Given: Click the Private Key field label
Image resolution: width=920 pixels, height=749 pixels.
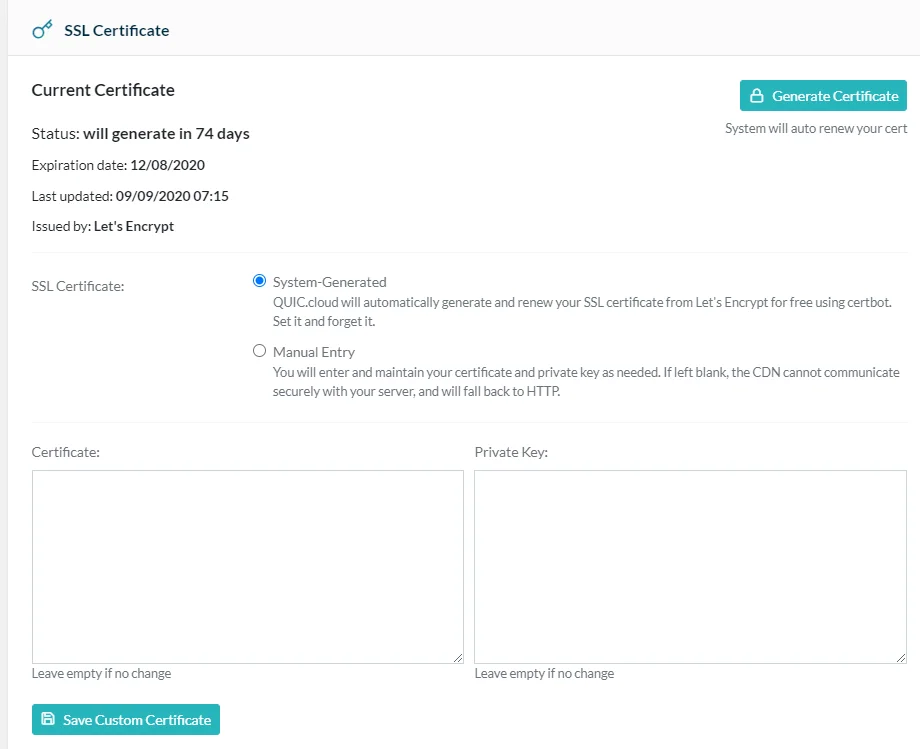Looking at the screenshot, I should point(511,452).
